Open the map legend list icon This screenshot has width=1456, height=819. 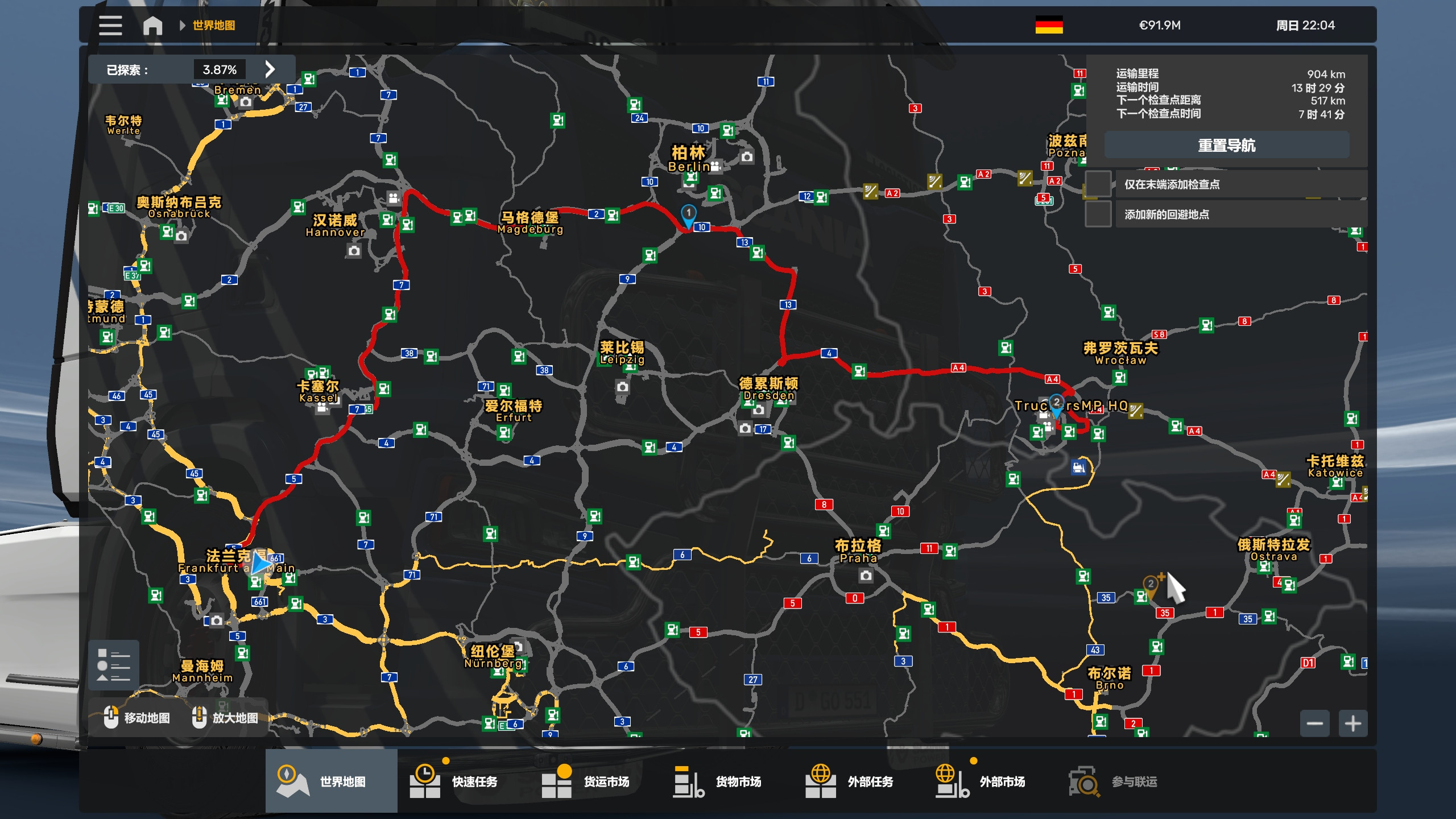pos(114,665)
